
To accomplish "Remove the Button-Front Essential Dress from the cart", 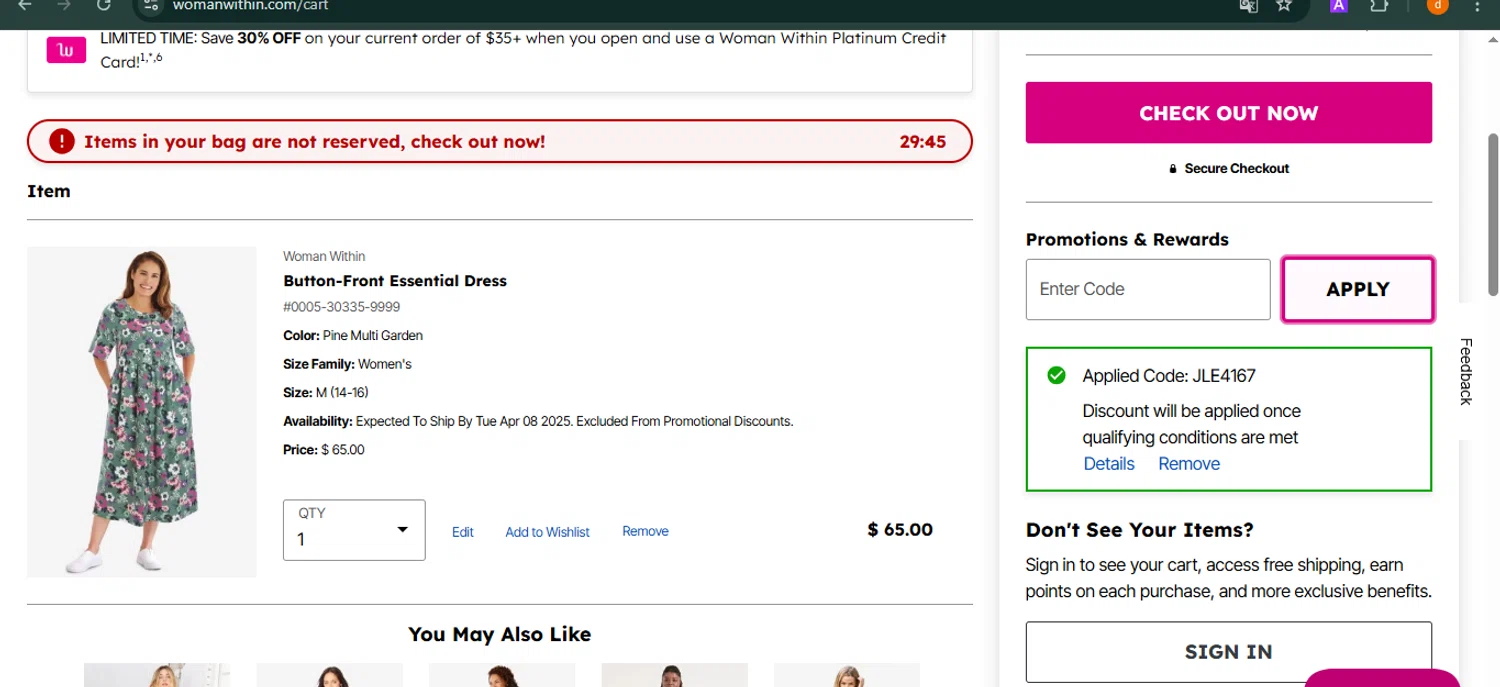I will (645, 531).
